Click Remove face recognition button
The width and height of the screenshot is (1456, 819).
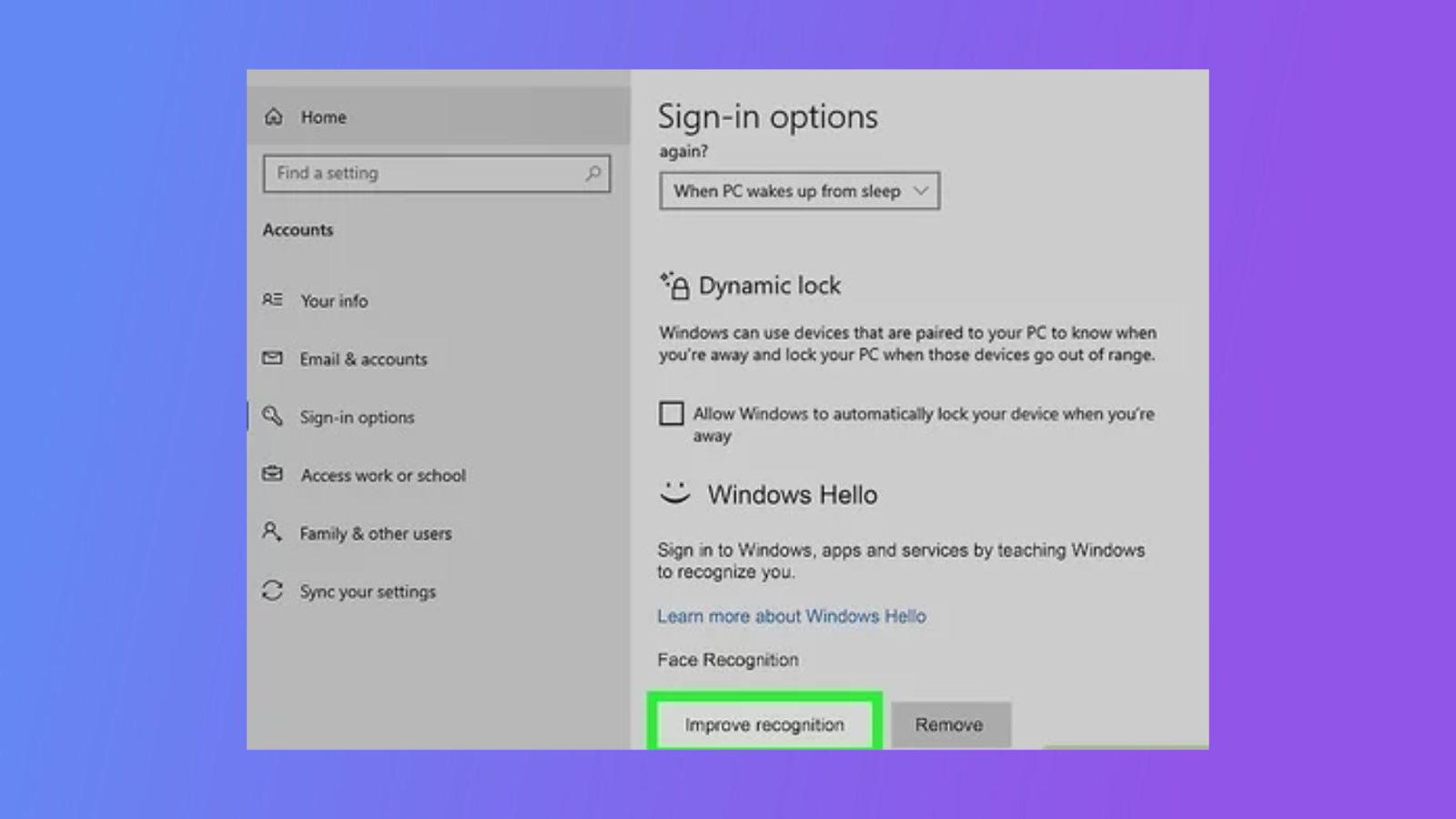point(950,724)
